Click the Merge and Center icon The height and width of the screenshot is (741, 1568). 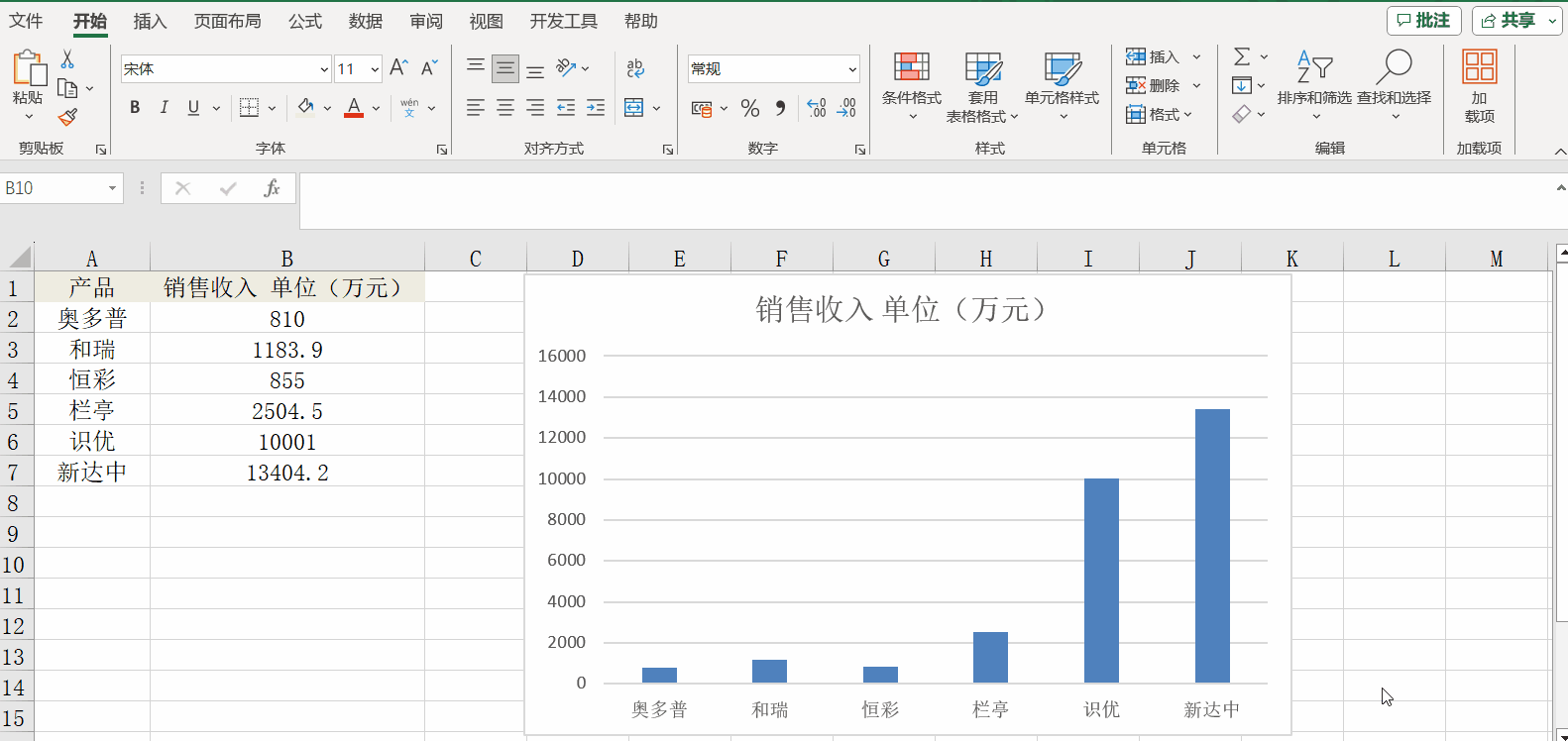pyautogui.click(x=634, y=107)
